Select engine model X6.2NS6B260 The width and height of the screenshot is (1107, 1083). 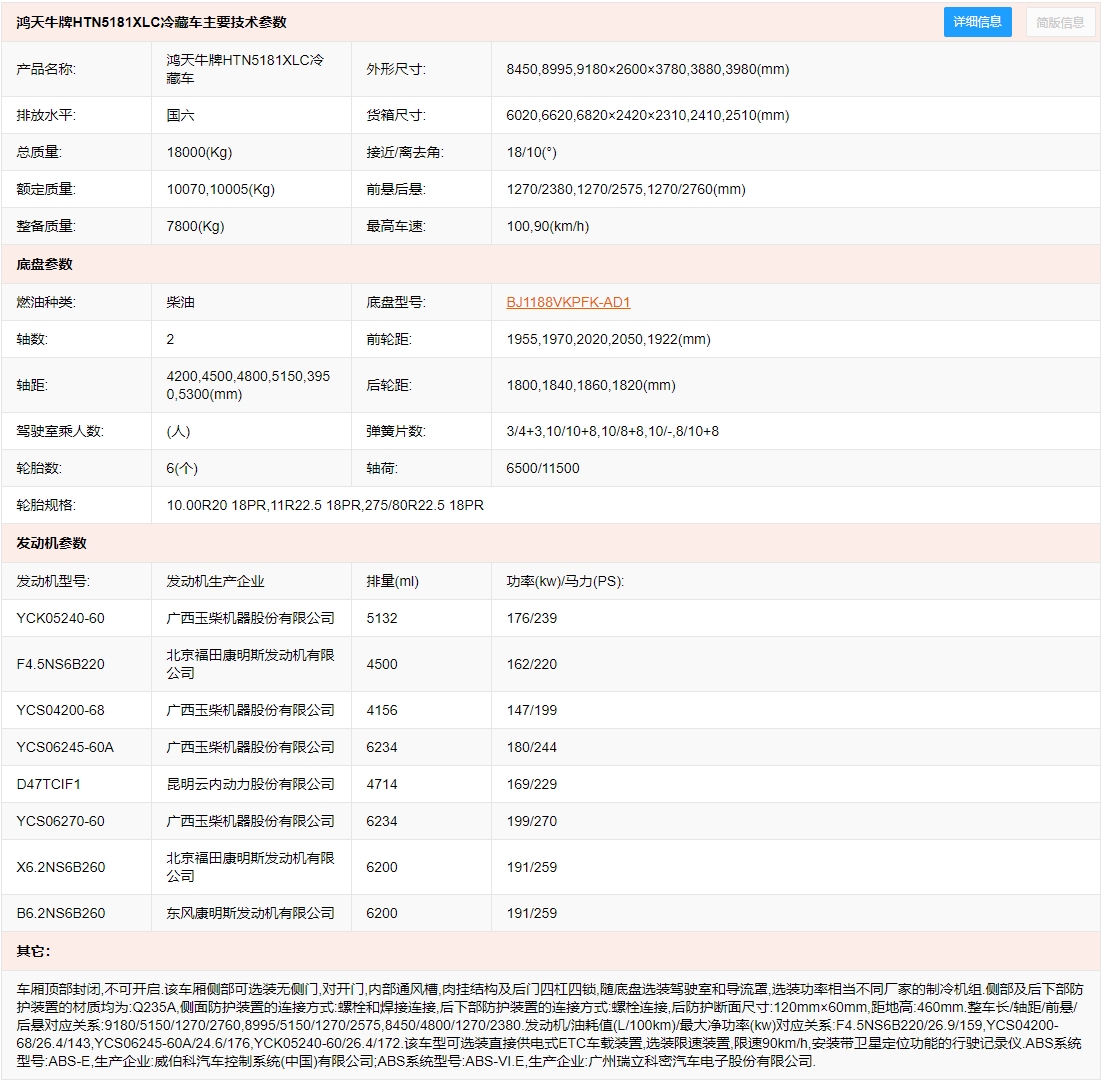(x=61, y=868)
